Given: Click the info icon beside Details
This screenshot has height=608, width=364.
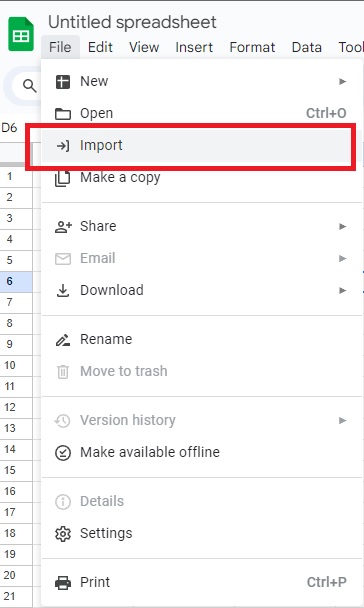Looking at the screenshot, I should (x=63, y=501).
